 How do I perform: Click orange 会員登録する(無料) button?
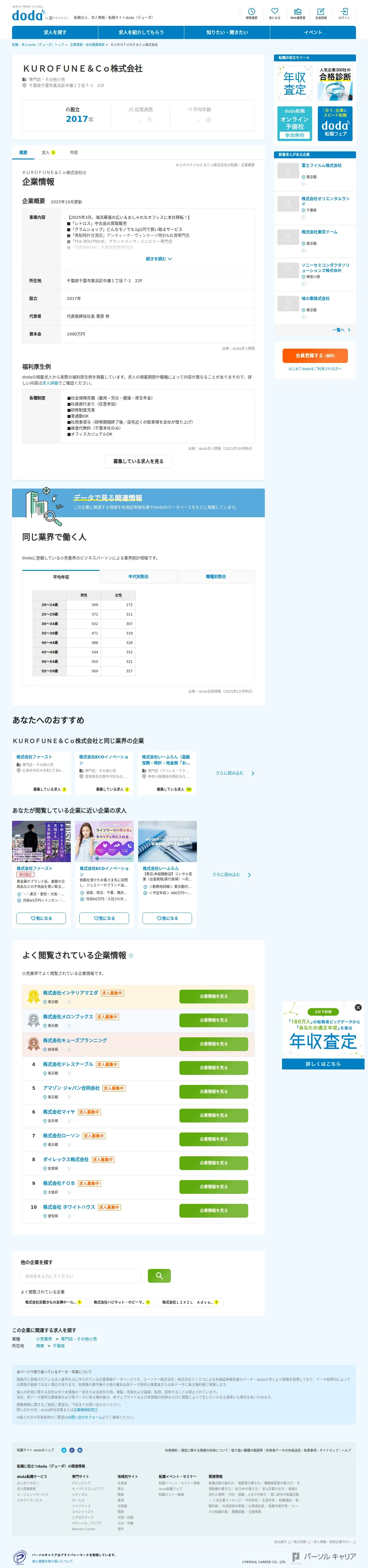pyautogui.click(x=314, y=356)
